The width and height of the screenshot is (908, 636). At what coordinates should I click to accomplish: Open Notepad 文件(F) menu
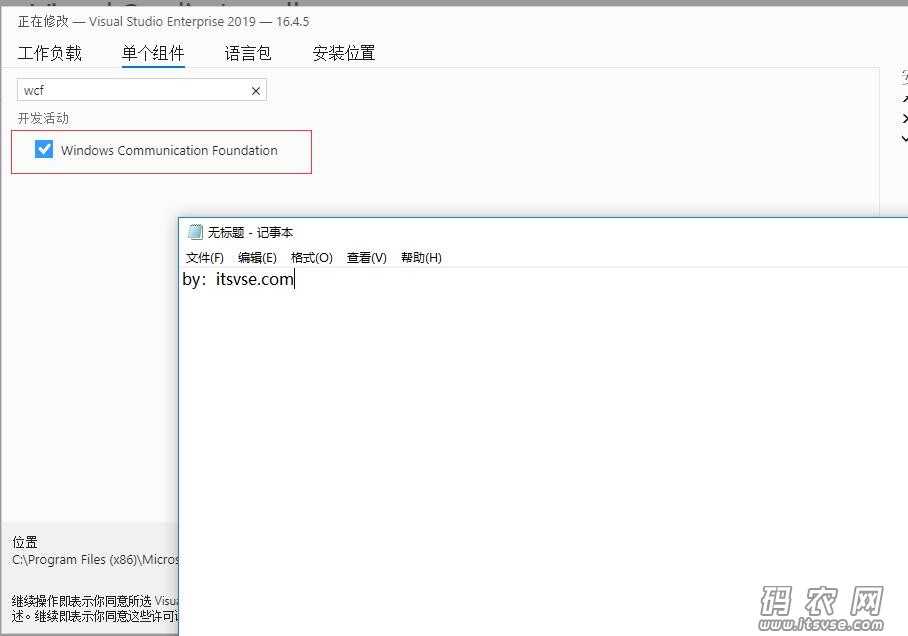[x=204, y=258]
